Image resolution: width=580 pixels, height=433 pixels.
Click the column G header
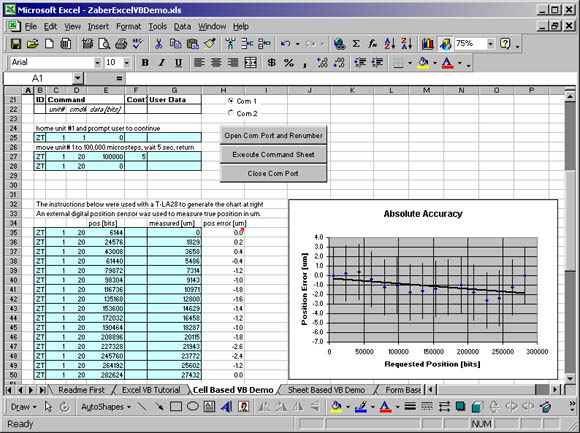[x=174, y=90]
